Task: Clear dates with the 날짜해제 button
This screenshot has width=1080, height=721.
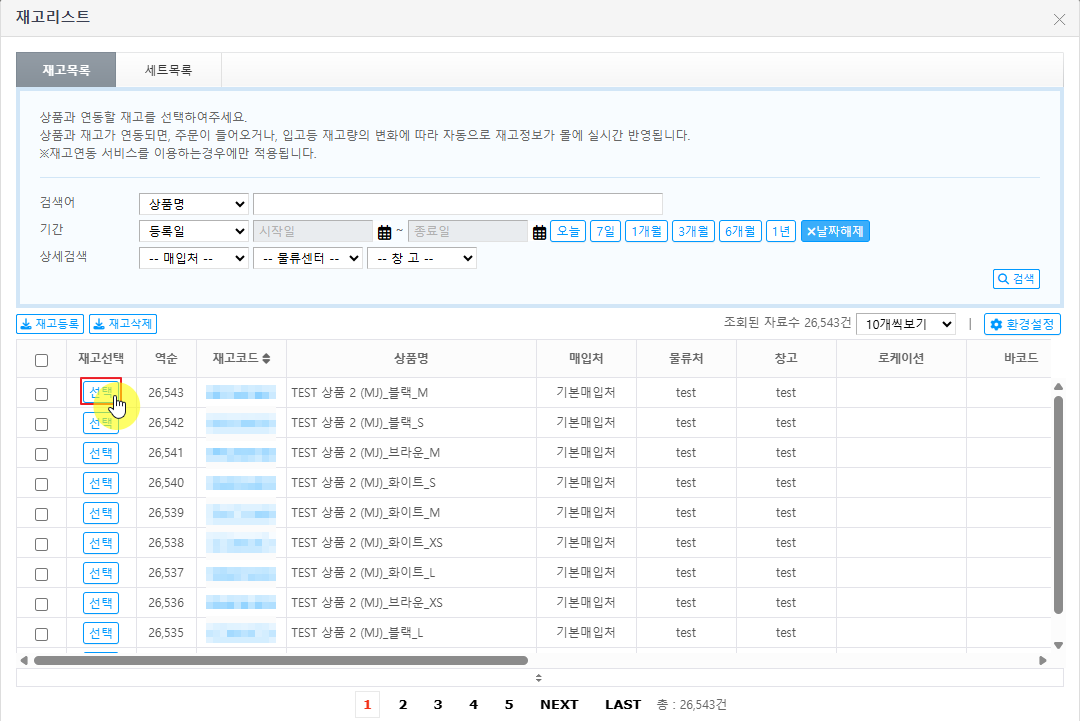Action: pyautogui.click(x=835, y=231)
